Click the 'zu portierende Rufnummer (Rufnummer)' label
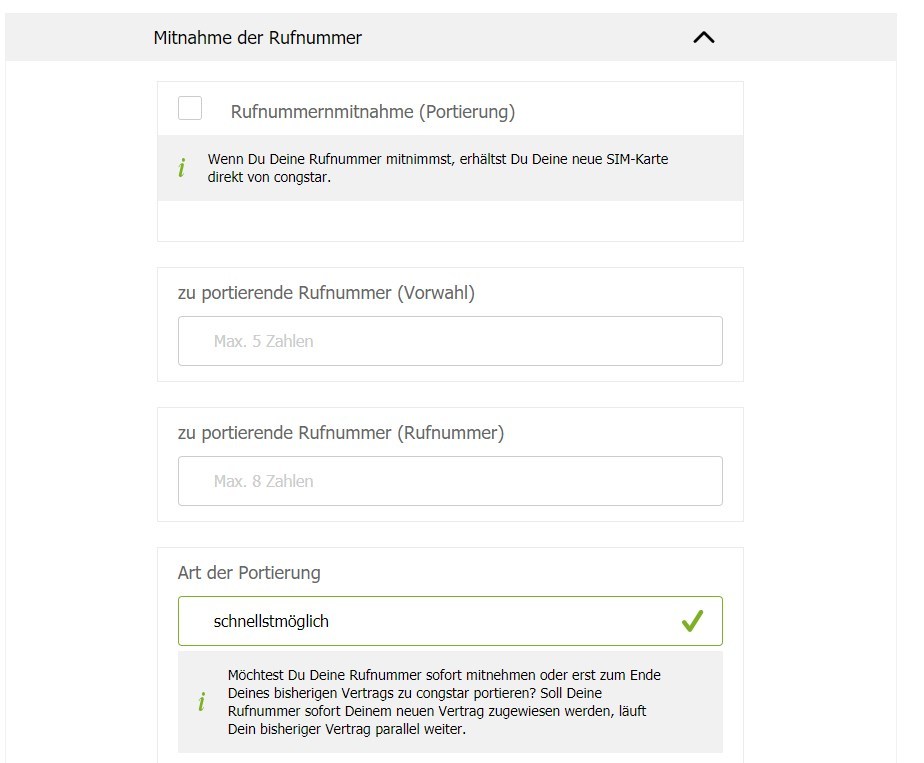 (341, 433)
